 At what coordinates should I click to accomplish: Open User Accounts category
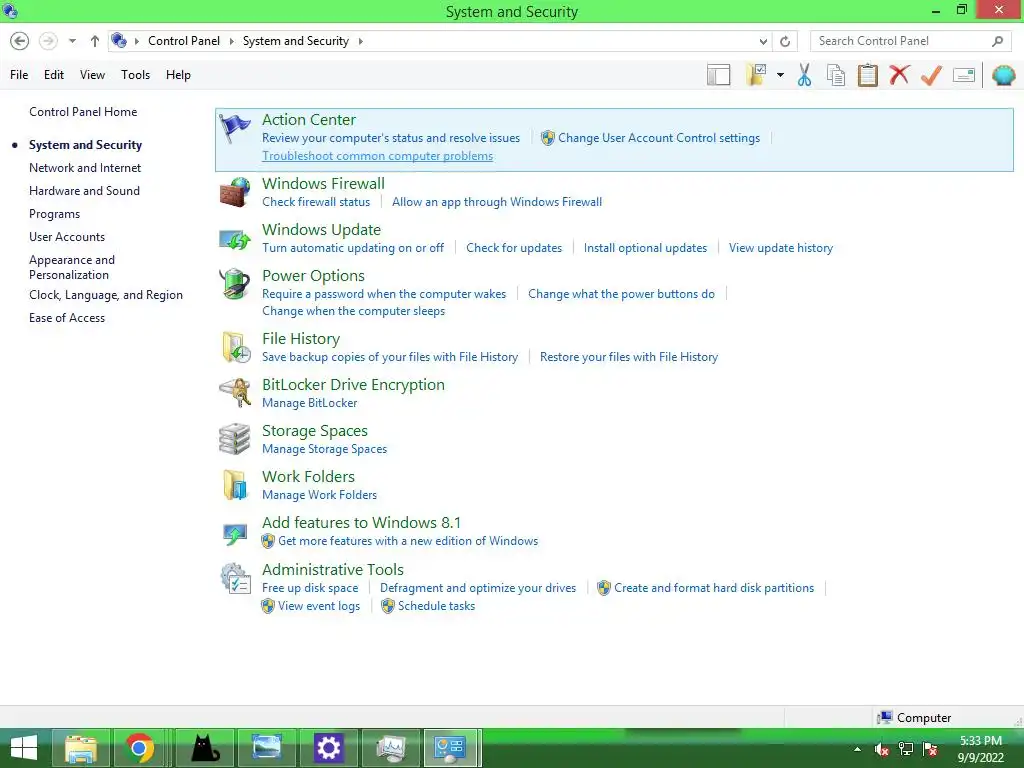coord(67,237)
